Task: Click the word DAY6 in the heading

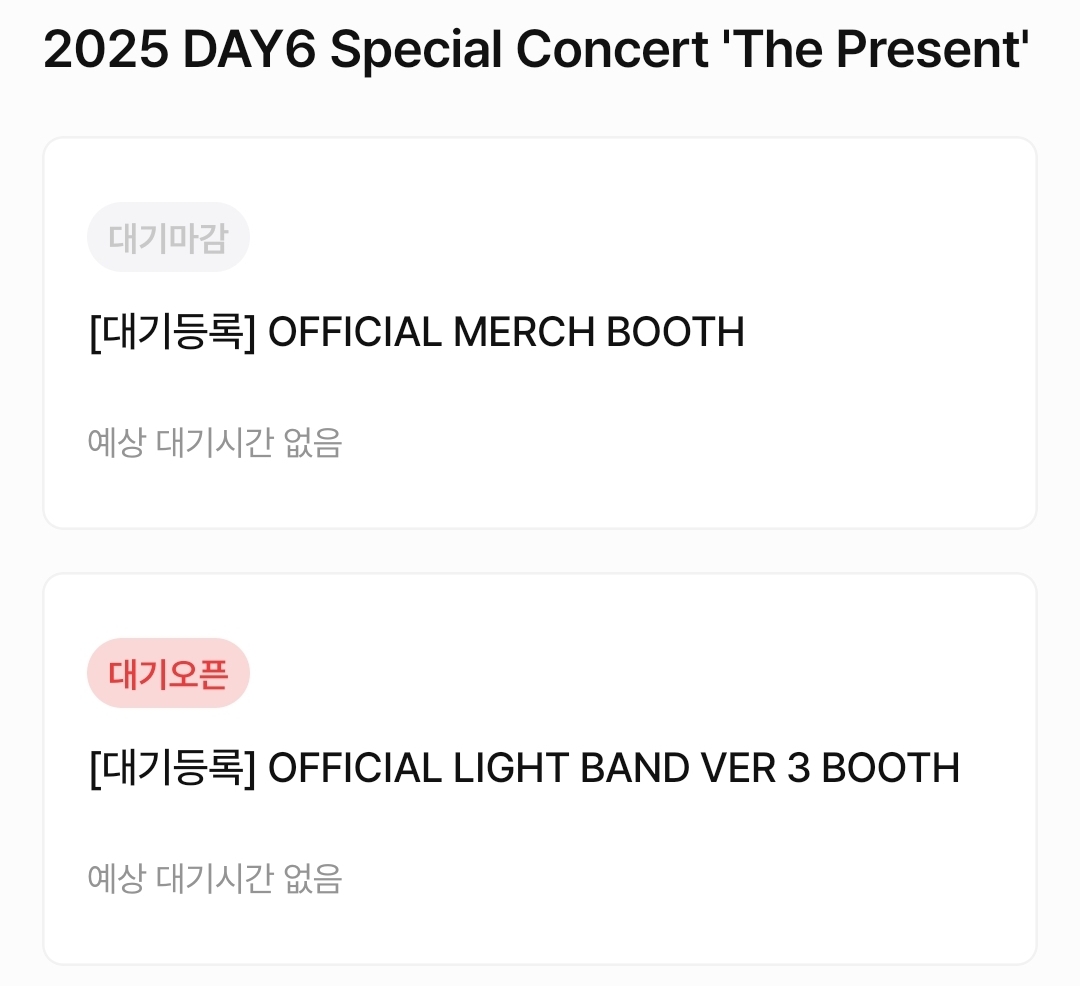Action: pyautogui.click(x=250, y=50)
